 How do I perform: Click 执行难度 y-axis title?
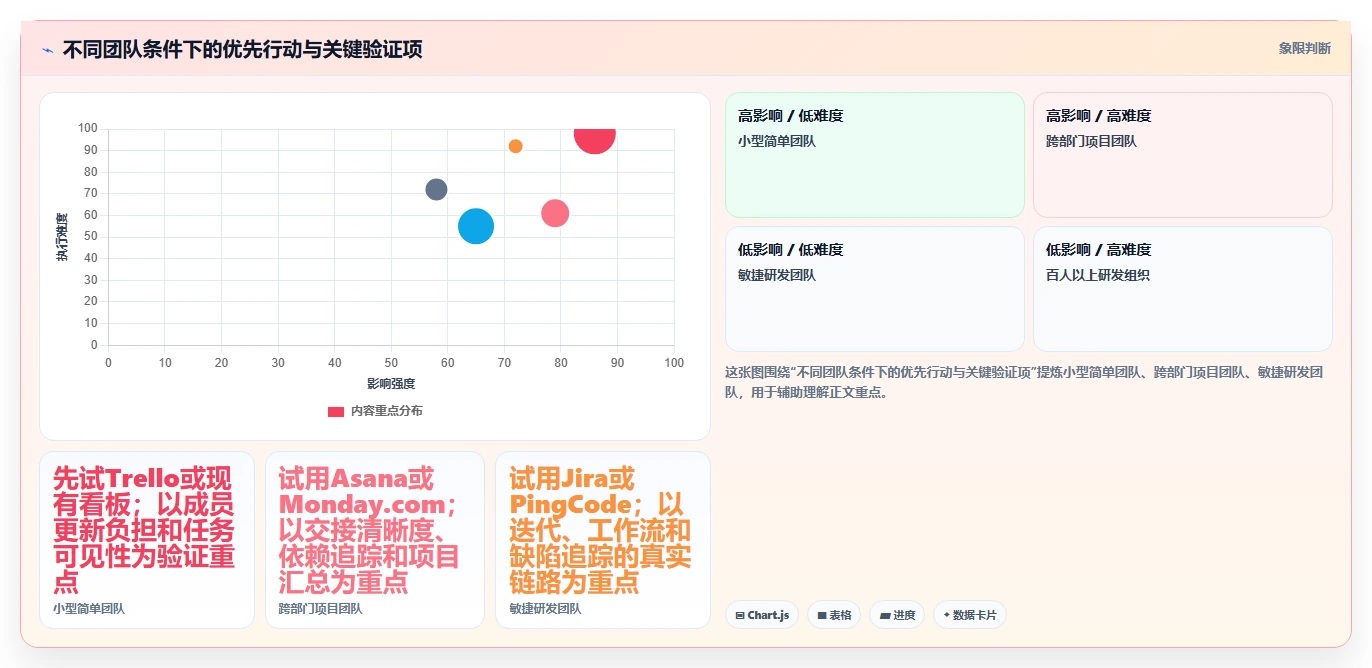tap(62, 237)
